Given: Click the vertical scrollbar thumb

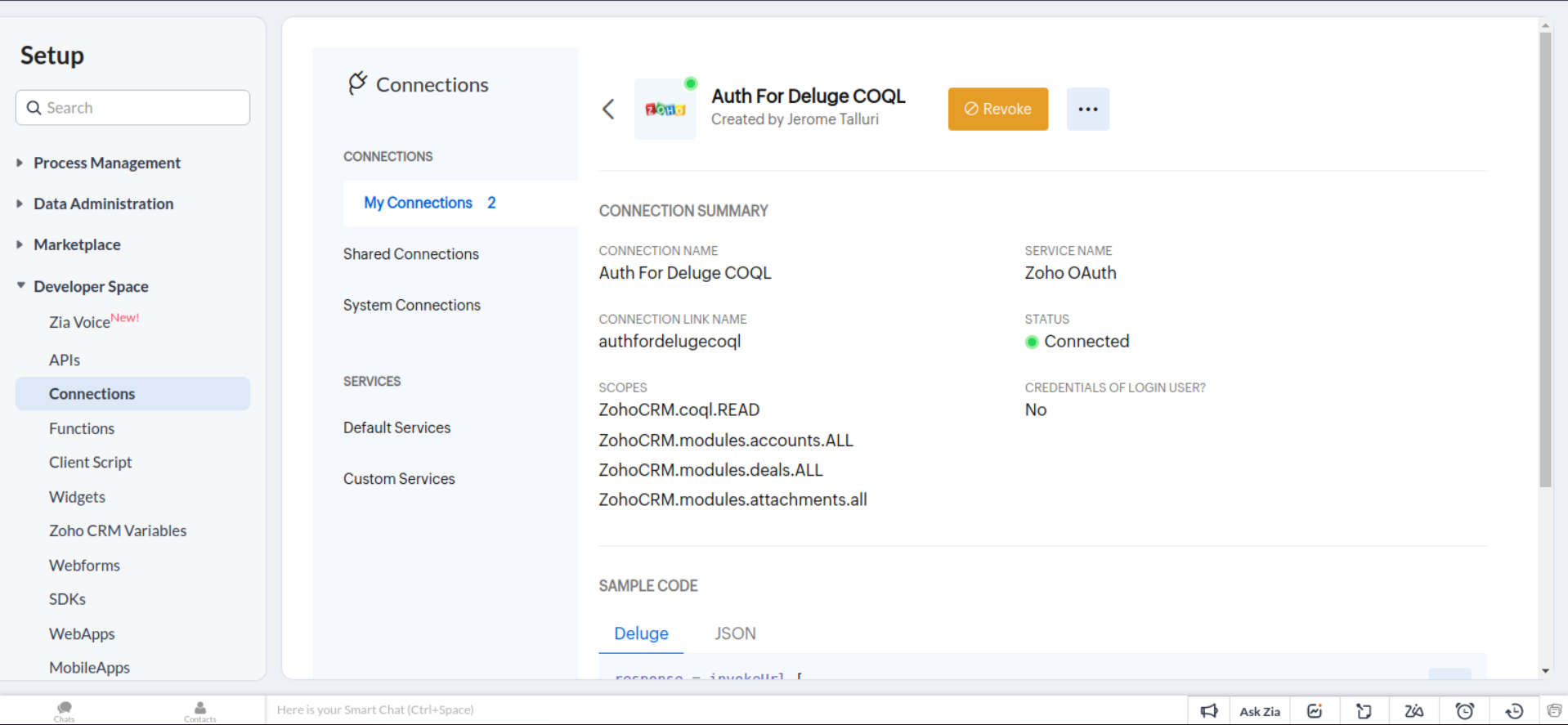Looking at the screenshot, I should coord(1545,260).
